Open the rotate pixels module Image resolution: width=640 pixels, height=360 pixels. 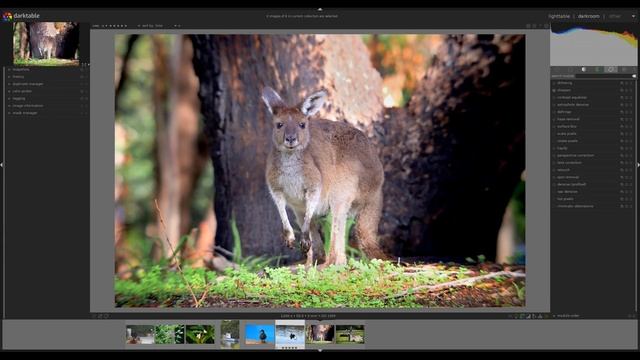pyautogui.click(x=567, y=141)
